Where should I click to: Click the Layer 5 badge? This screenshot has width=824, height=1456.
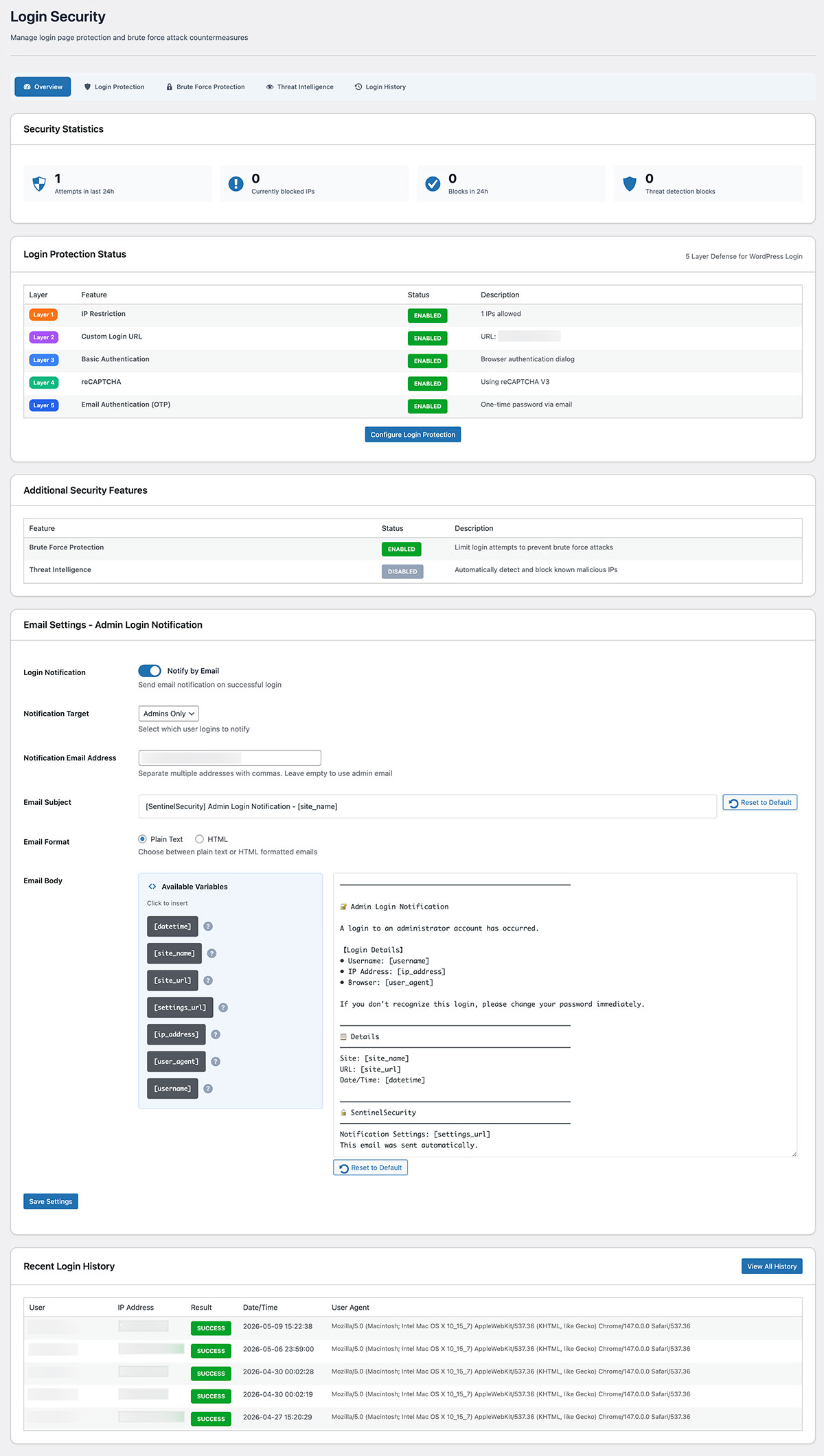point(43,405)
